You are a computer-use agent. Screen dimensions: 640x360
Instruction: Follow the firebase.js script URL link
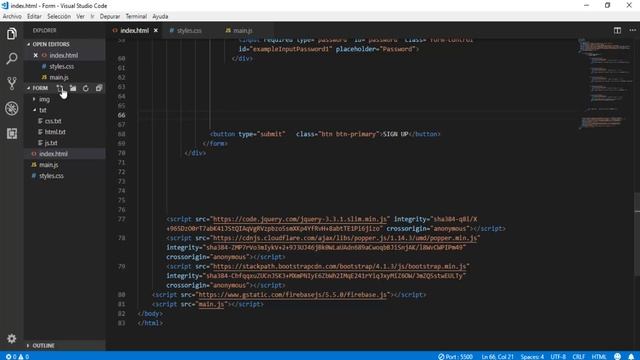pyautogui.click(x=292, y=295)
